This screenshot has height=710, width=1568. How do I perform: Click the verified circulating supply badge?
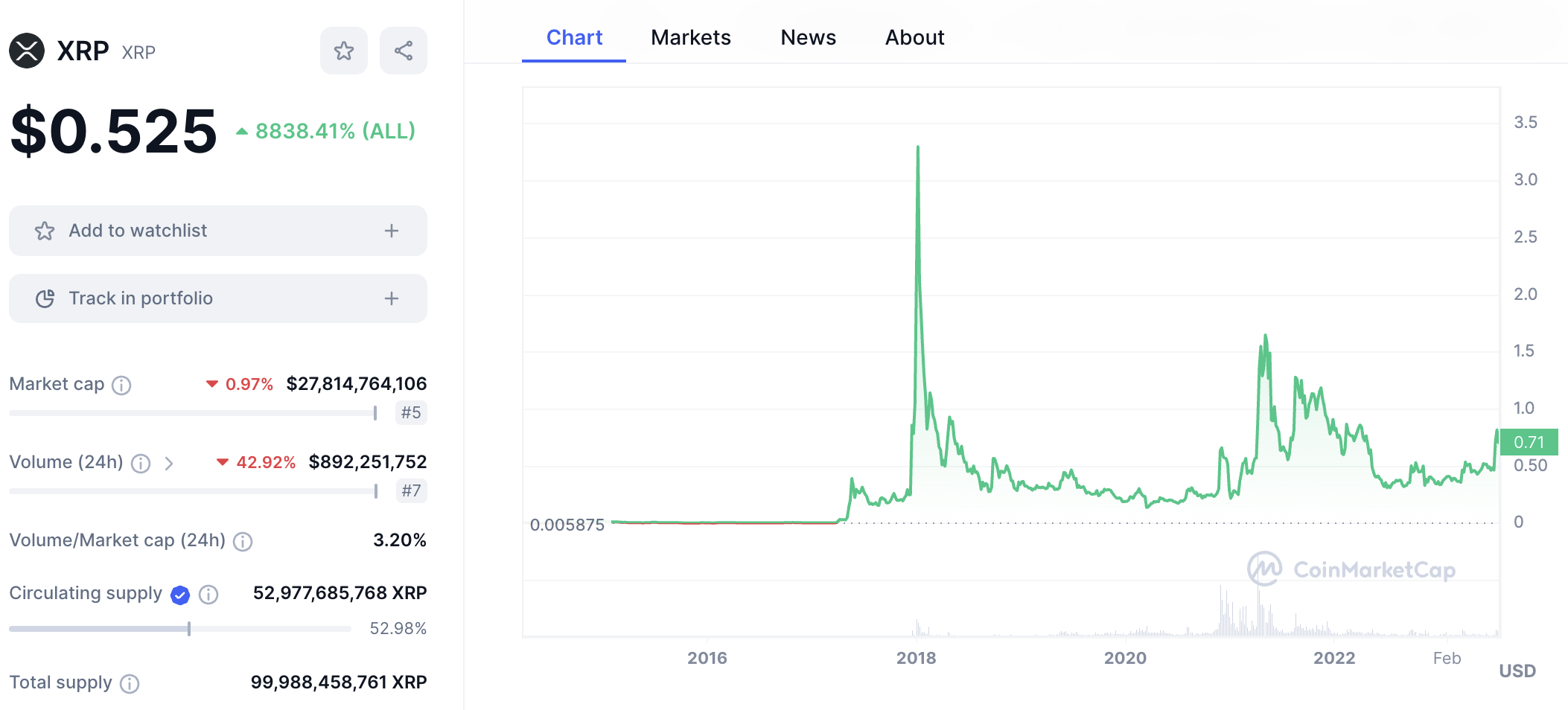point(180,595)
